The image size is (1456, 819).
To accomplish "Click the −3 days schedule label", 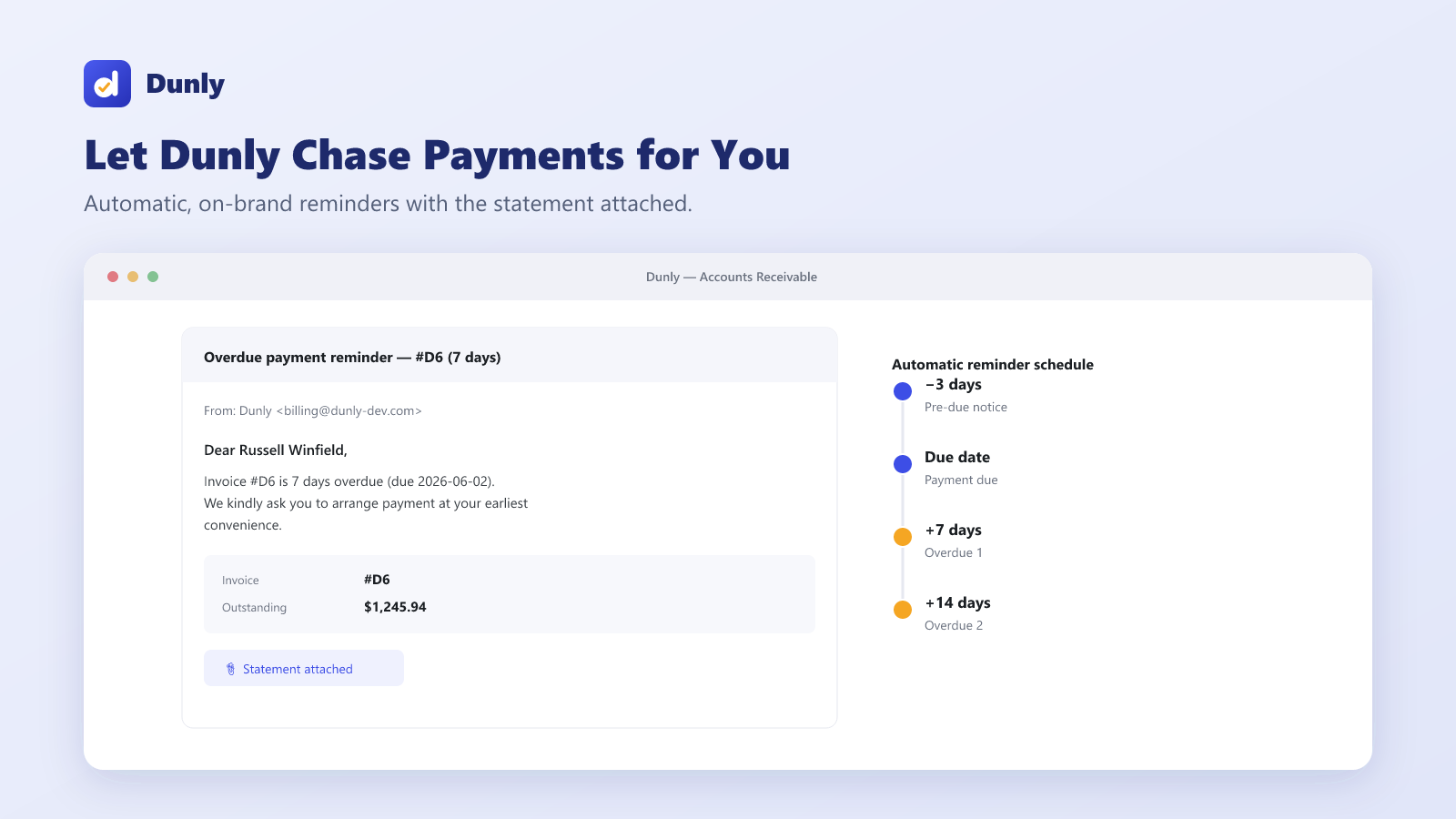I will tap(953, 385).
